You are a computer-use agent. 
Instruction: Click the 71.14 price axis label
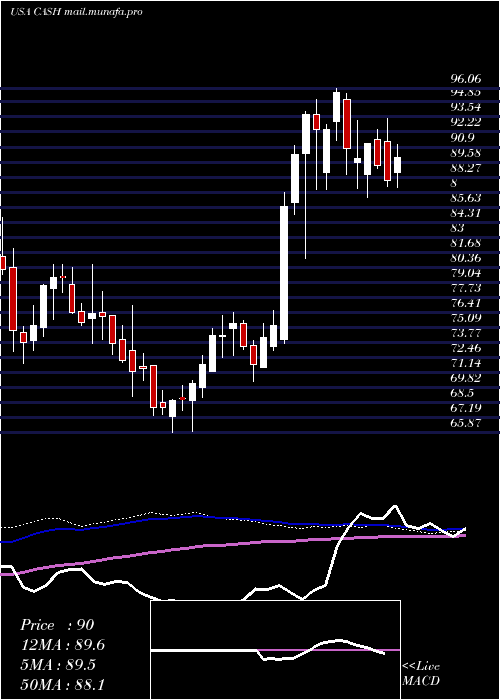tap(466, 363)
